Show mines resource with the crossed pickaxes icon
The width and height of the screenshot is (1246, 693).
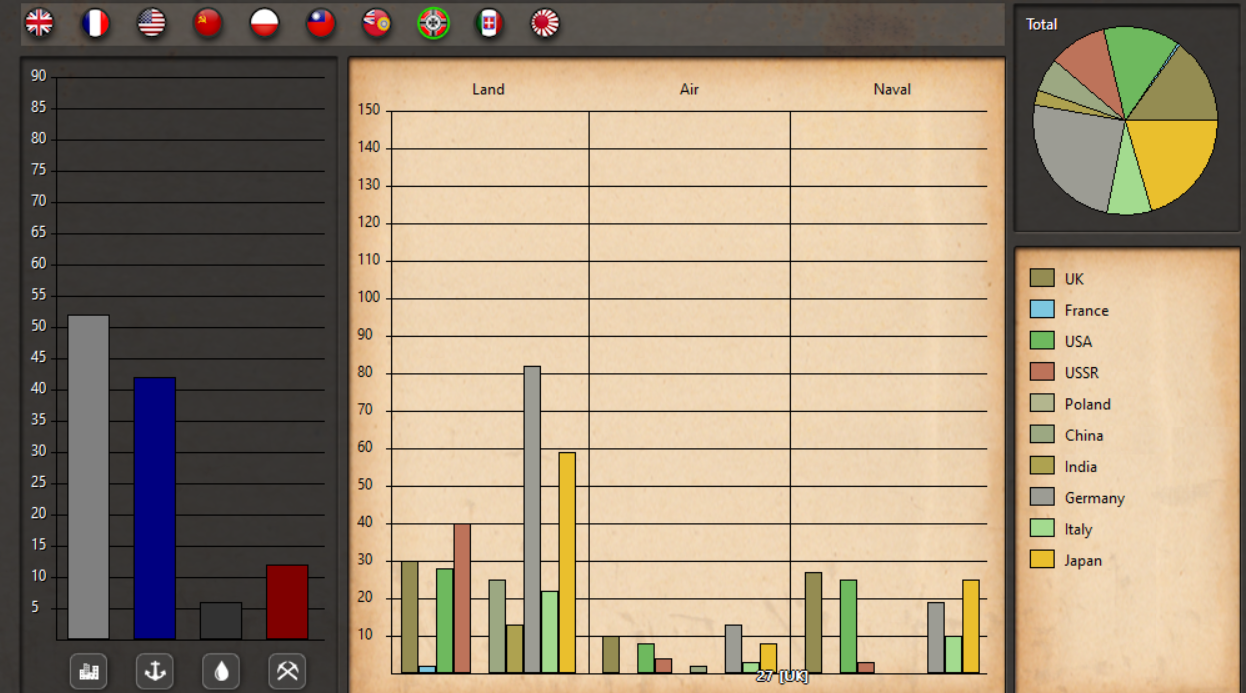287,671
